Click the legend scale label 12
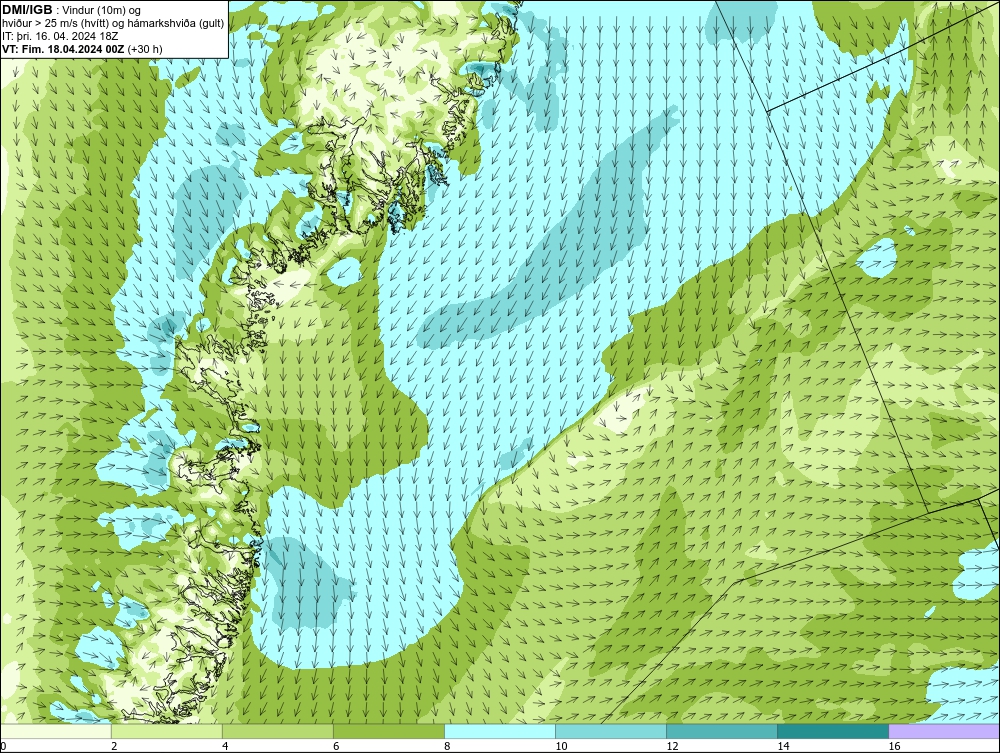Viewport: 1000px width, 753px height. click(x=672, y=746)
